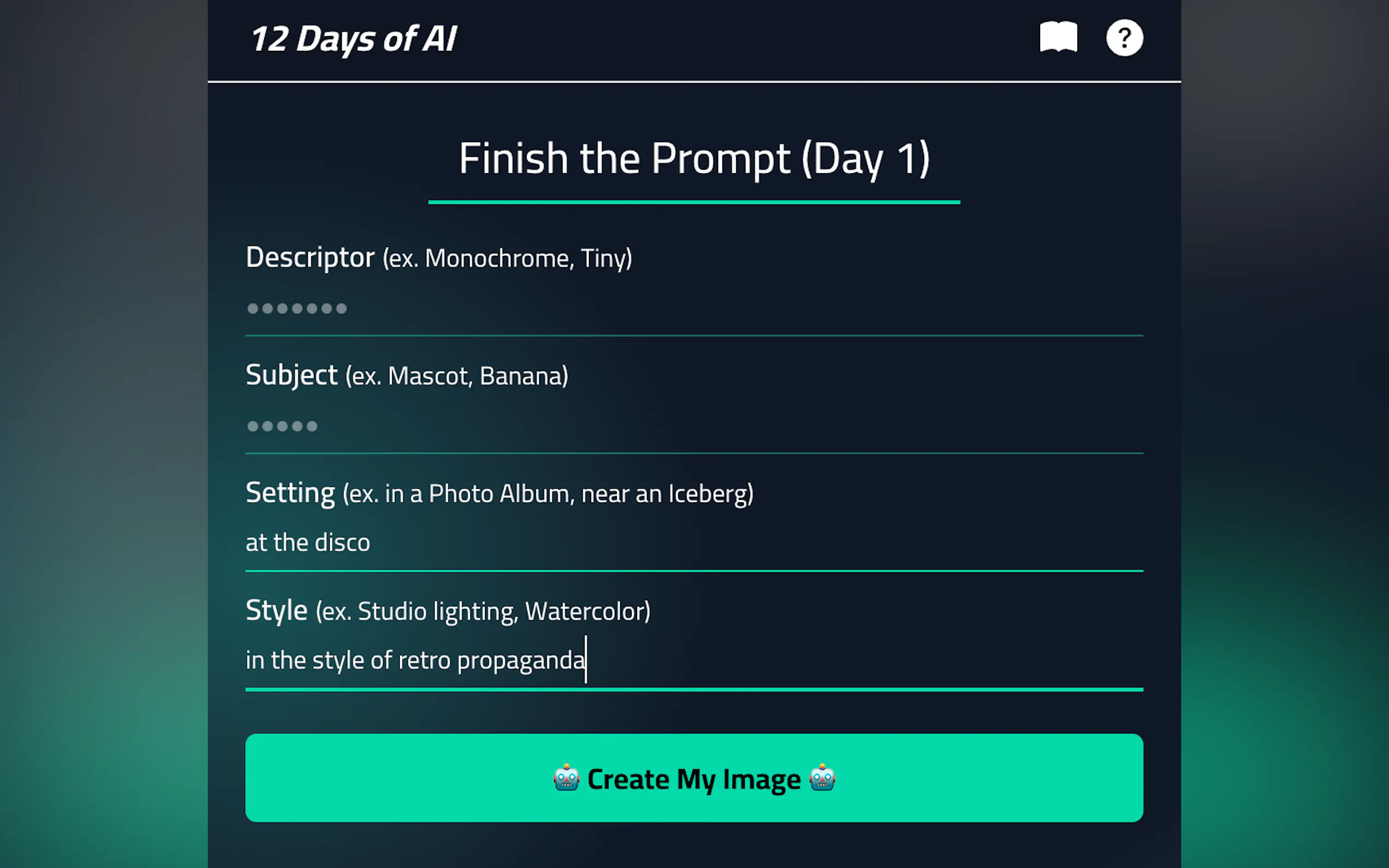Viewport: 1389px width, 868px height.
Task: Click the right robot emoji on the button
Action: click(x=822, y=778)
